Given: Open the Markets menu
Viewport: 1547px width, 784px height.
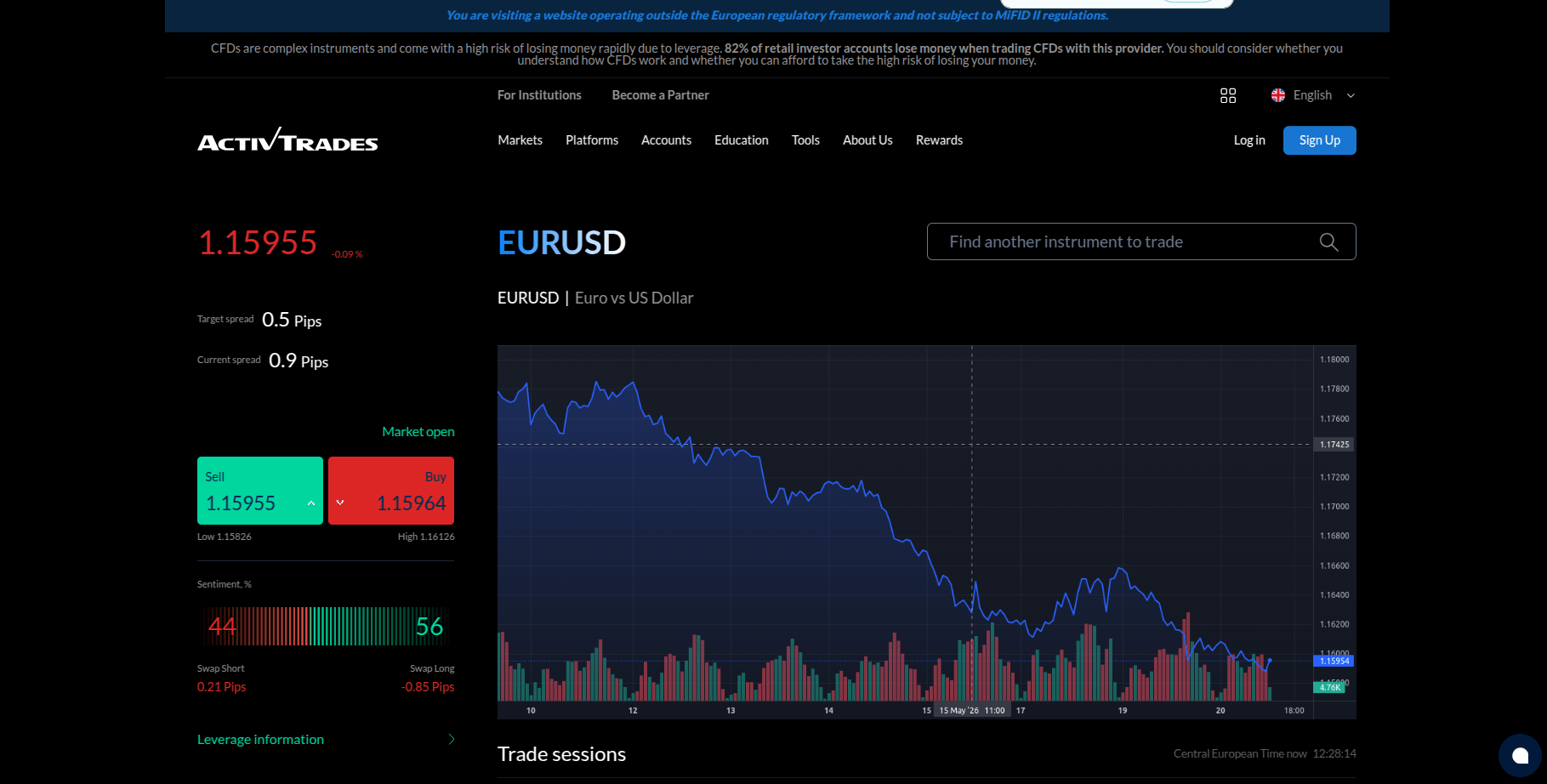Looking at the screenshot, I should click(x=520, y=140).
